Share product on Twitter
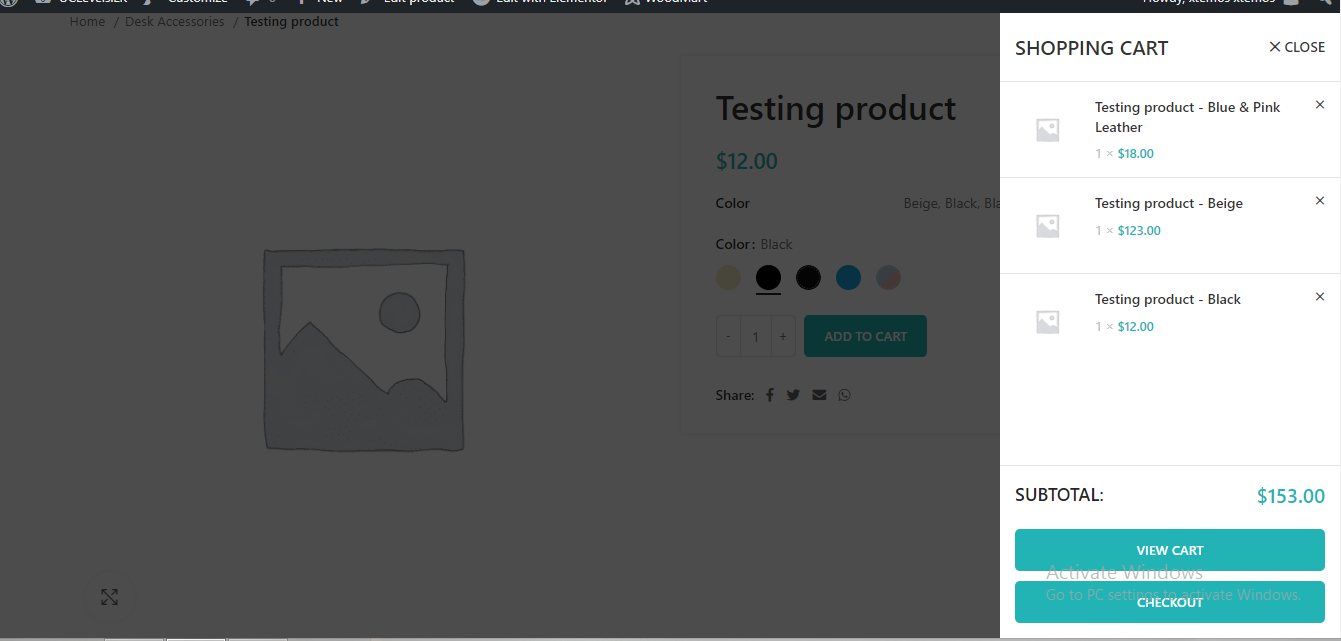The height and width of the screenshot is (641, 1341). (x=793, y=395)
